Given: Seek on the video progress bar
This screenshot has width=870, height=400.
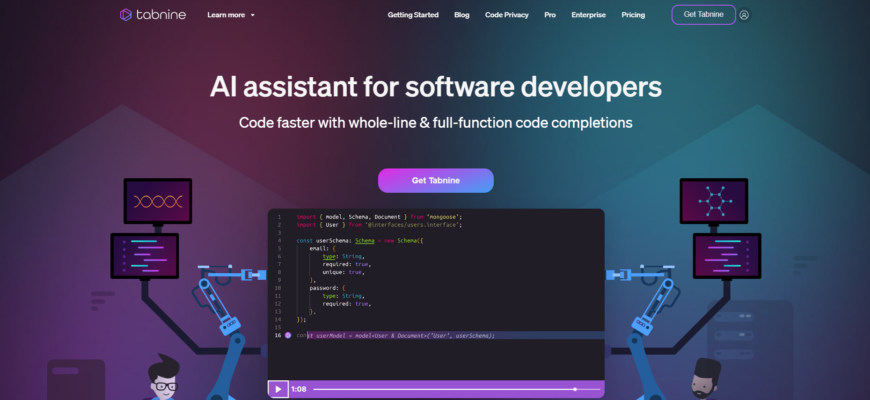Looking at the screenshot, I should [x=456, y=389].
